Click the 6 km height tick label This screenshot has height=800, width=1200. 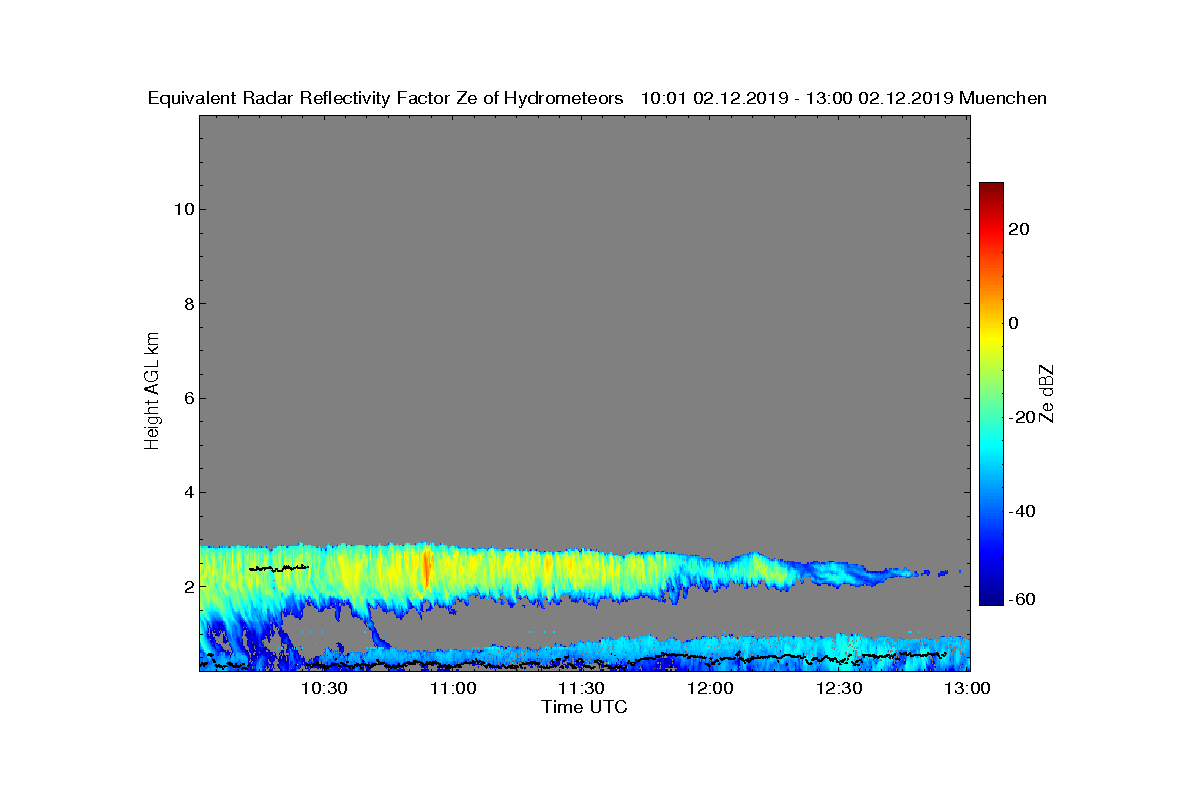[x=186, y=398]
